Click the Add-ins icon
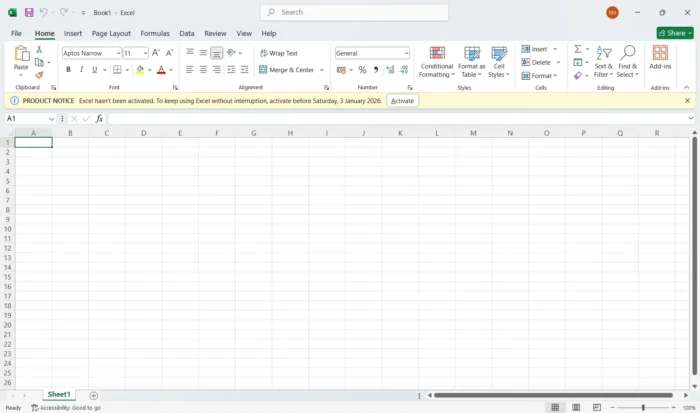This screenshot has height=413, width=700. 660,58
